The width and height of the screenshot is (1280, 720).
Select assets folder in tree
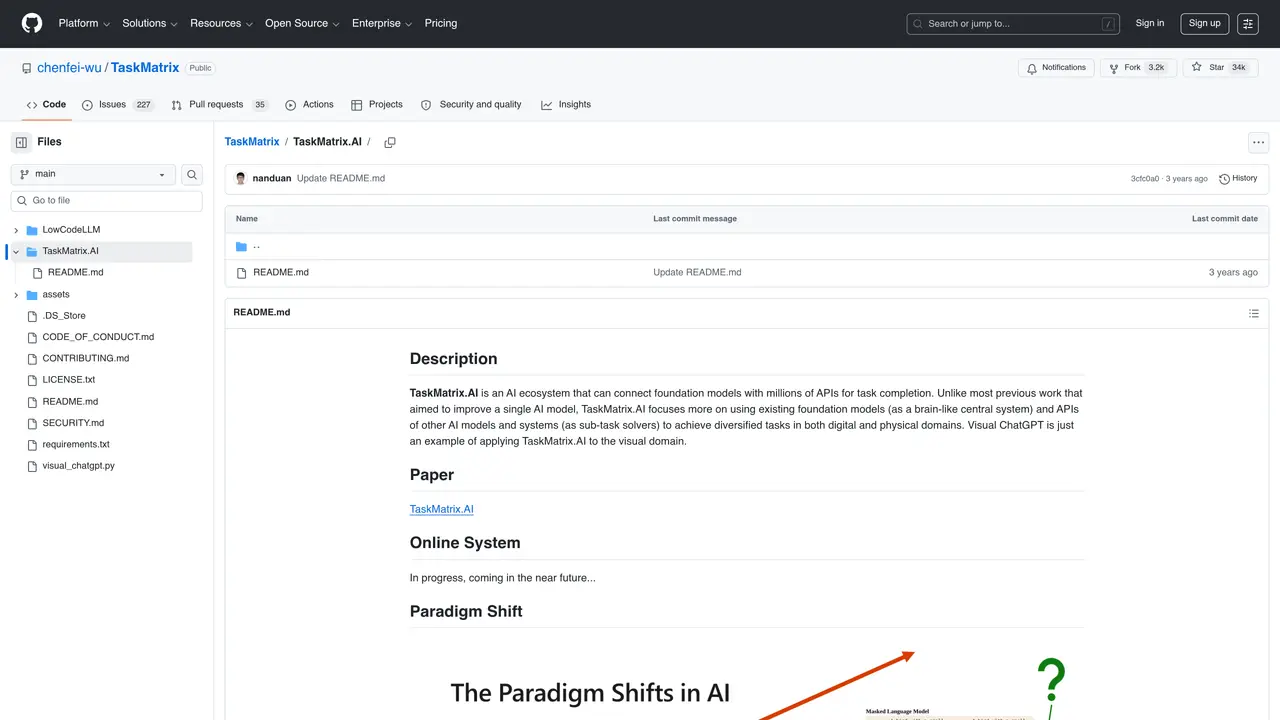coord(56,295)
